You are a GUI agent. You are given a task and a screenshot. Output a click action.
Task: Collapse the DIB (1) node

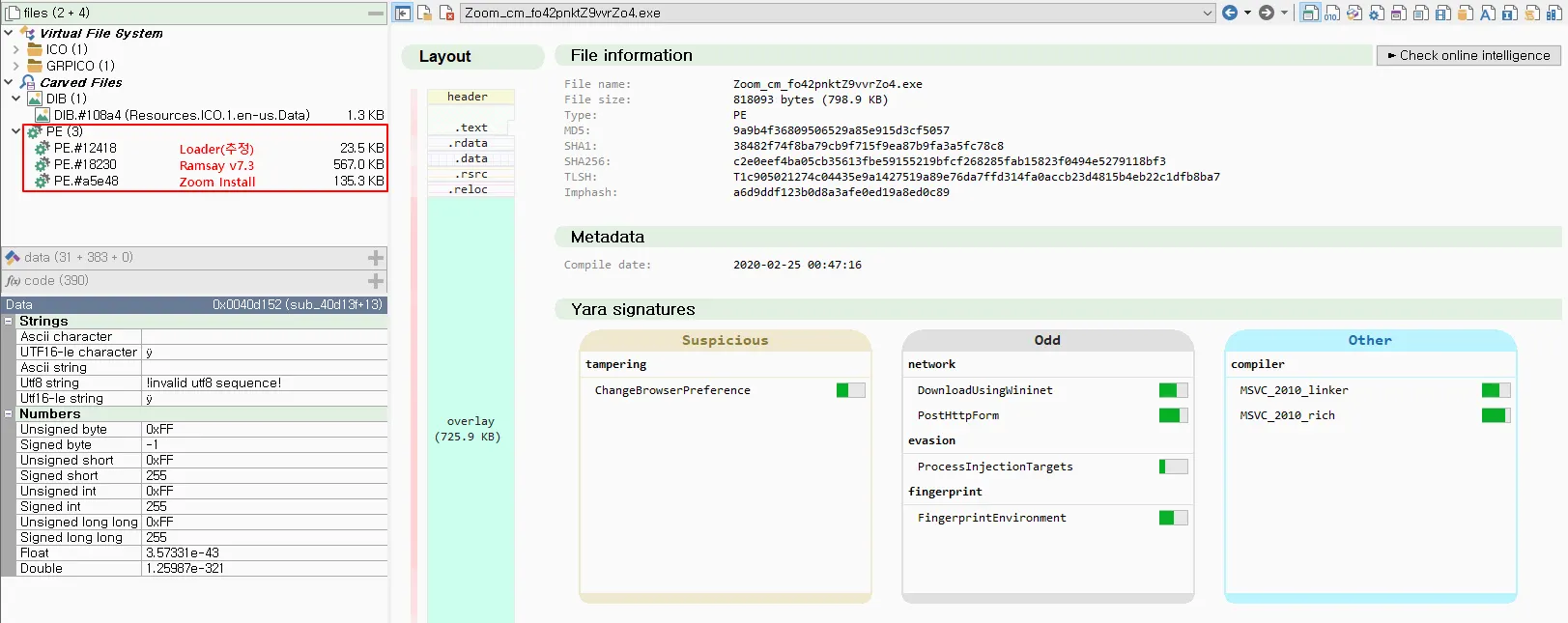16,99
